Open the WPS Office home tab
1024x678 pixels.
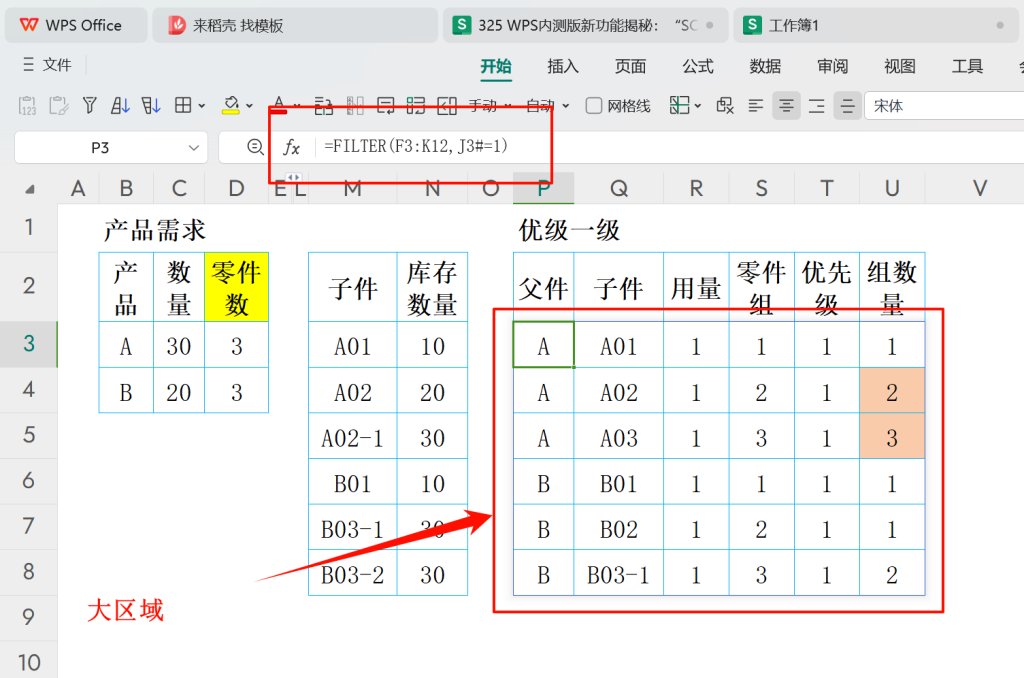[75, 25]
